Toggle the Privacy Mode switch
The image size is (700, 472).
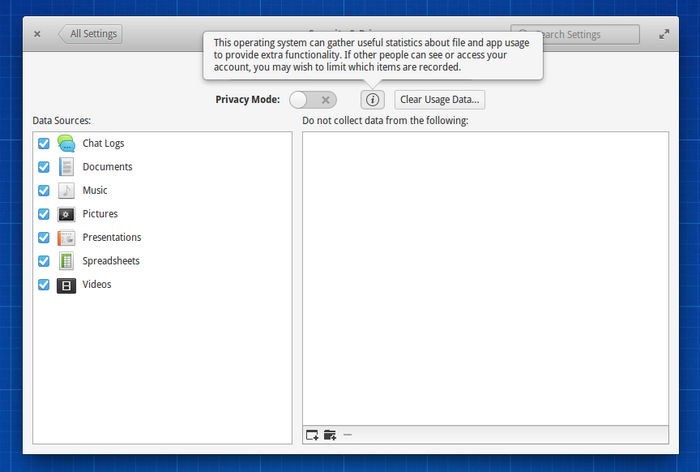[x=313, y=100]
